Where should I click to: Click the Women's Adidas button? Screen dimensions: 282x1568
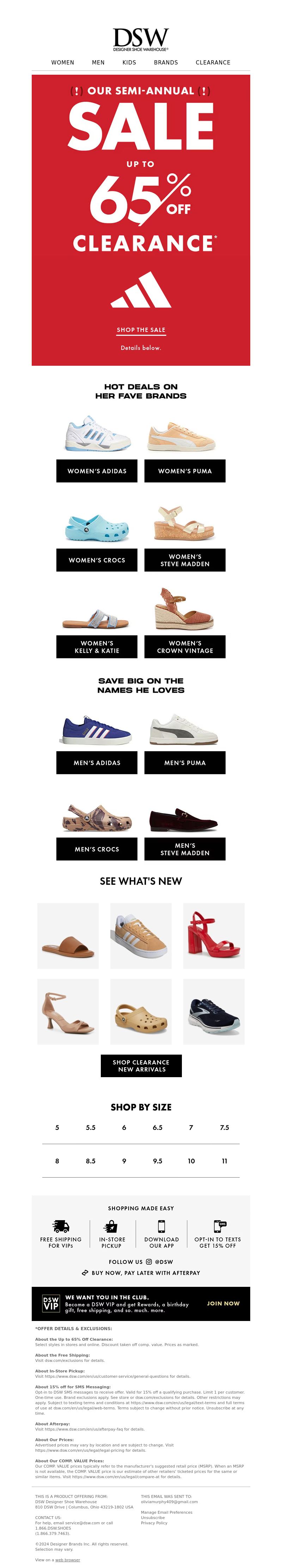(97, 471)
